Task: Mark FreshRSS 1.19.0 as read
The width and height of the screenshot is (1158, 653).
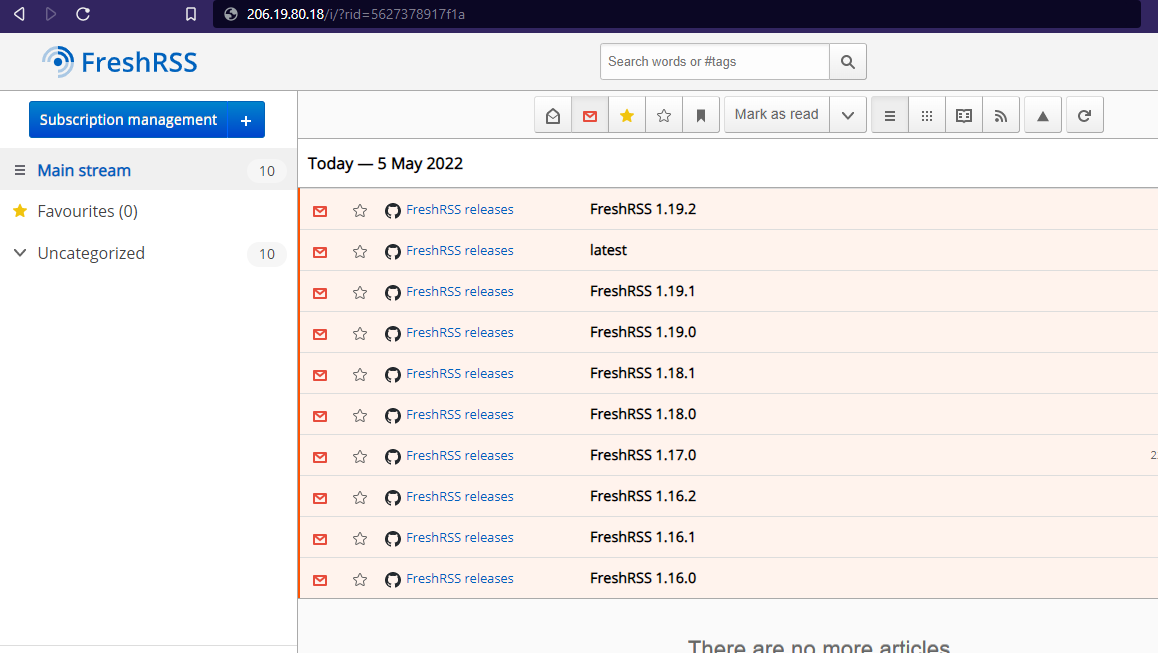Action: click(320, 334)
